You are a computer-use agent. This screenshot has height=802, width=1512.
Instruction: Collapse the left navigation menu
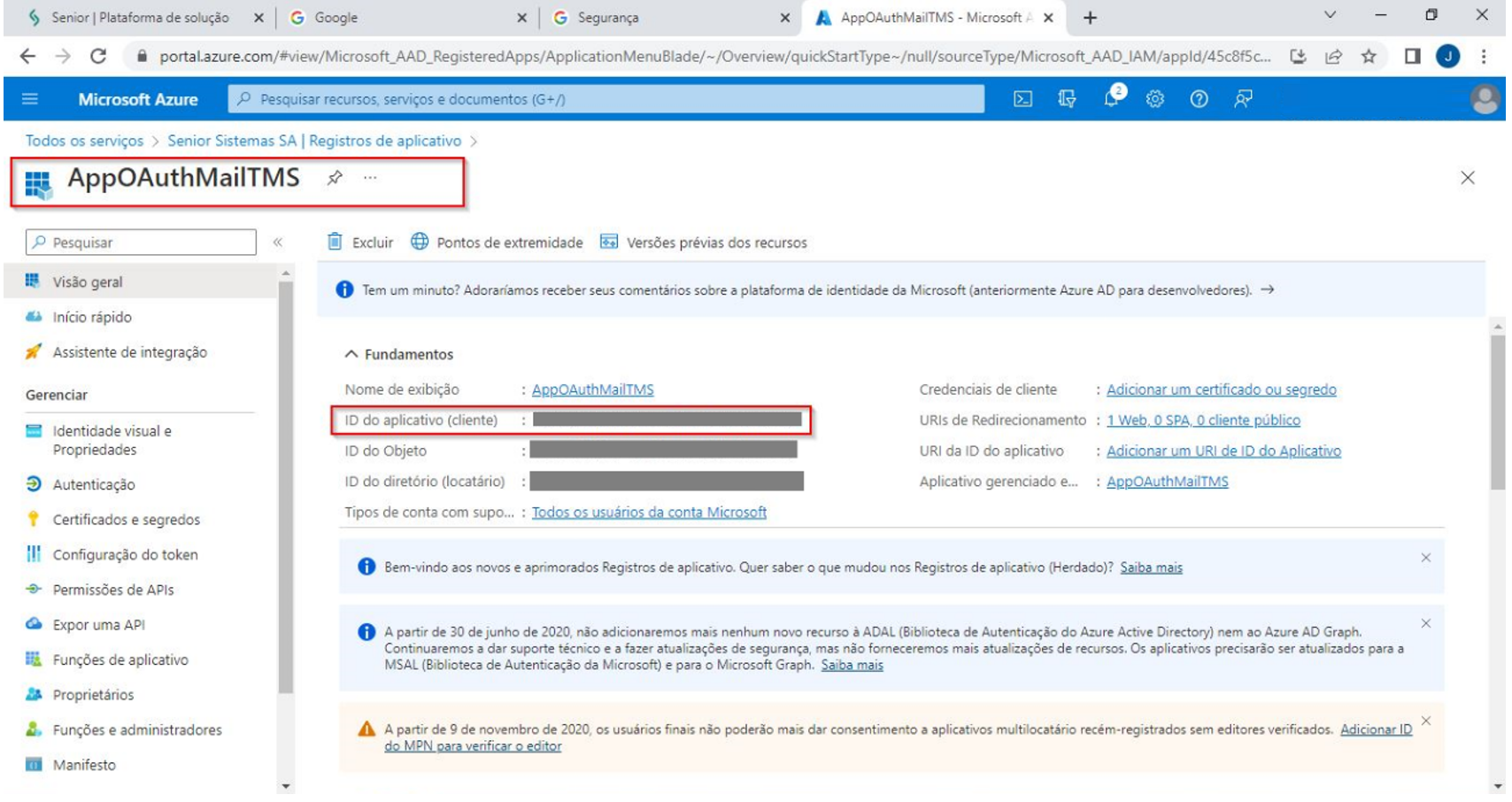278,243
